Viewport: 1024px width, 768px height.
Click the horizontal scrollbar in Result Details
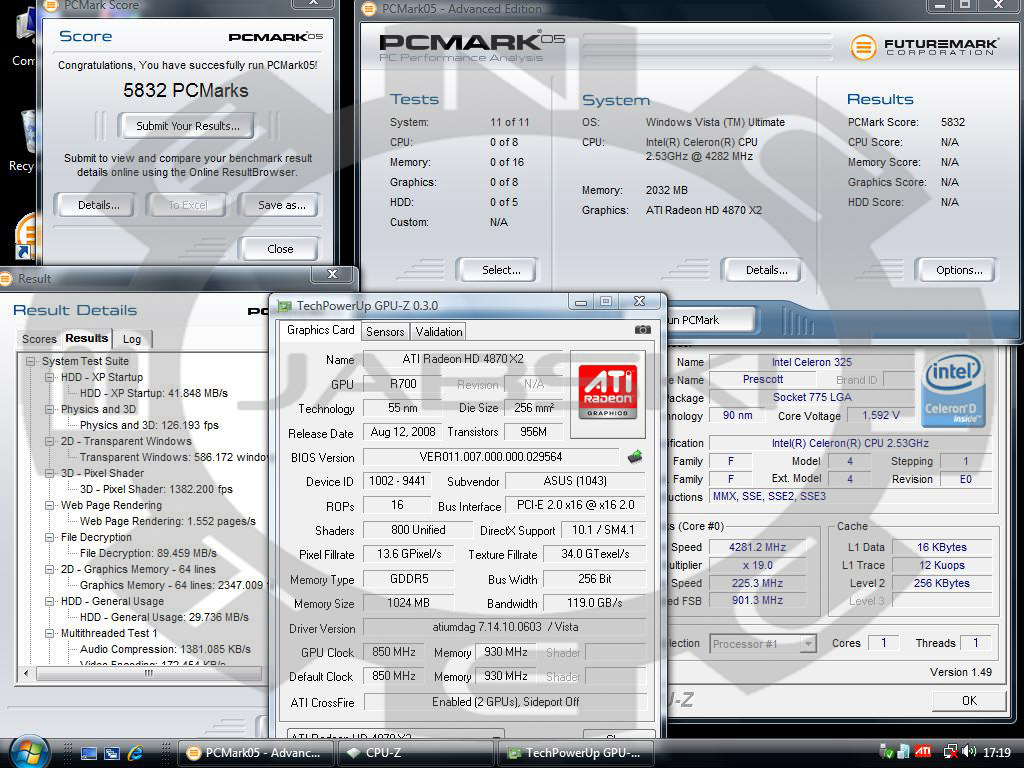point(149,673)
